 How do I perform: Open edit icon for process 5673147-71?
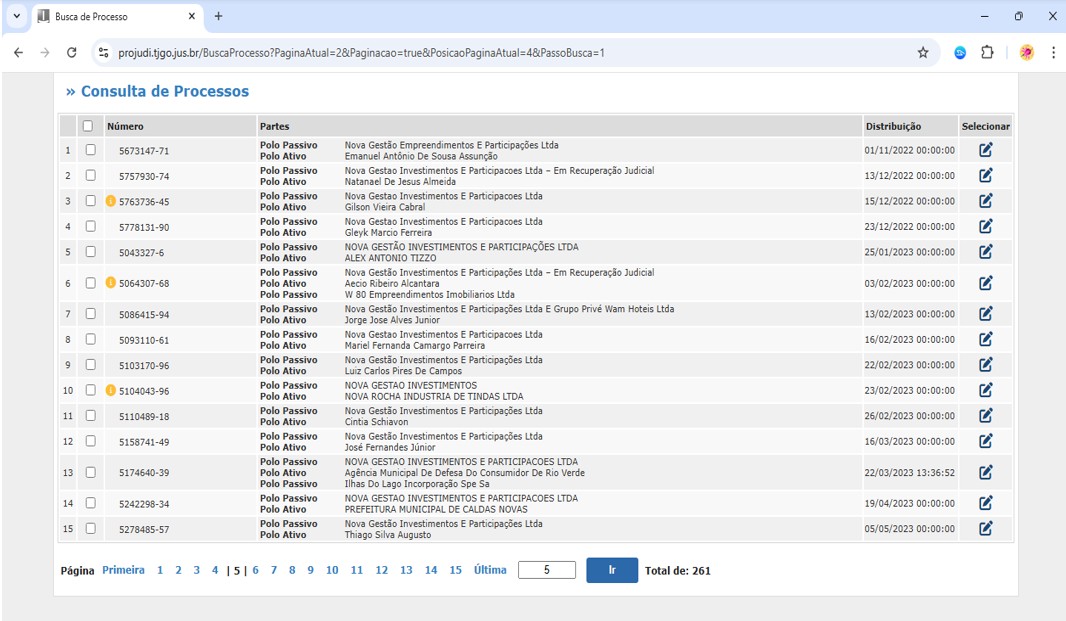(985, 150)
